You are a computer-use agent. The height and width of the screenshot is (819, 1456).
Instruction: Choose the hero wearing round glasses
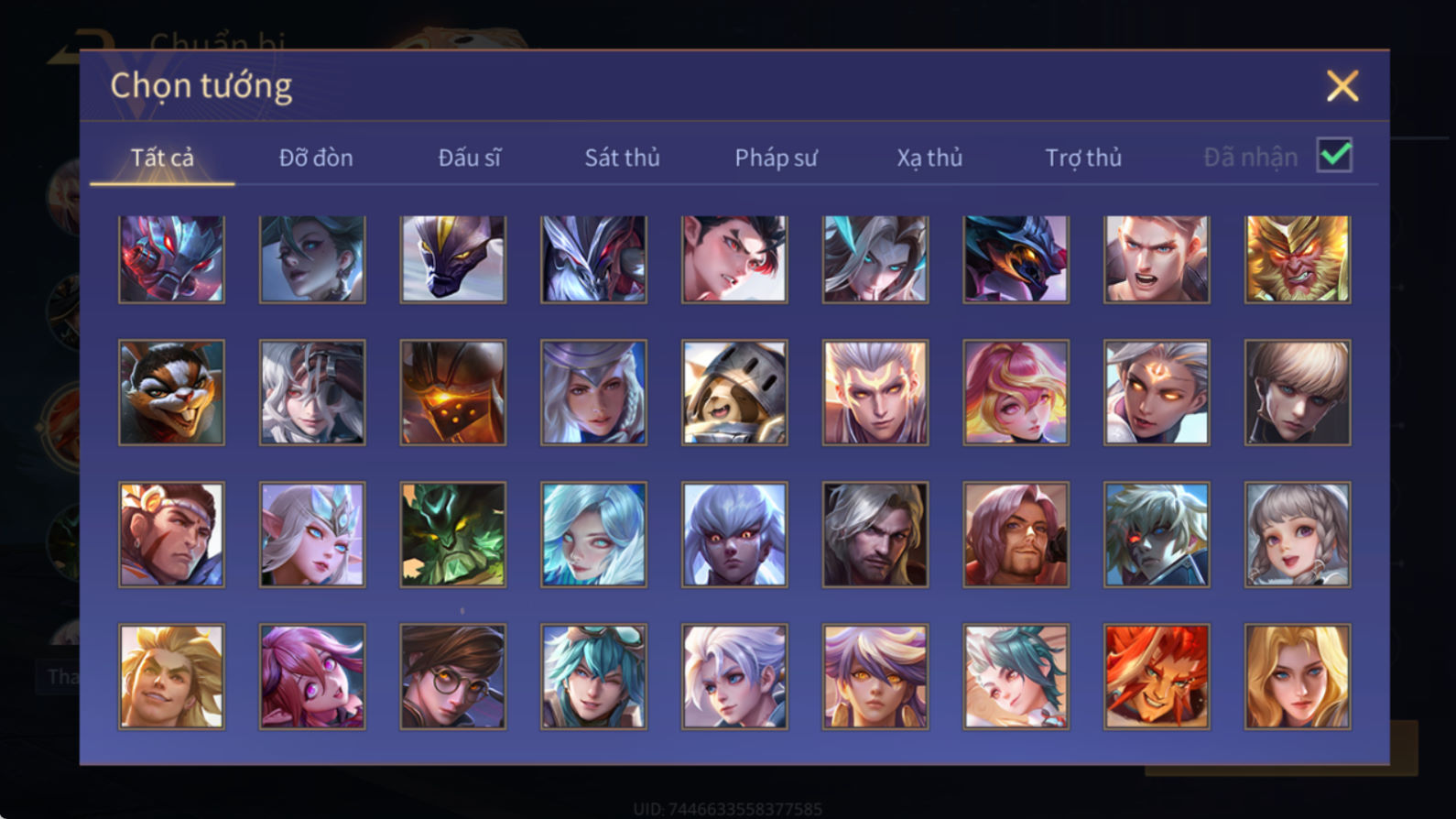point(452,677)
